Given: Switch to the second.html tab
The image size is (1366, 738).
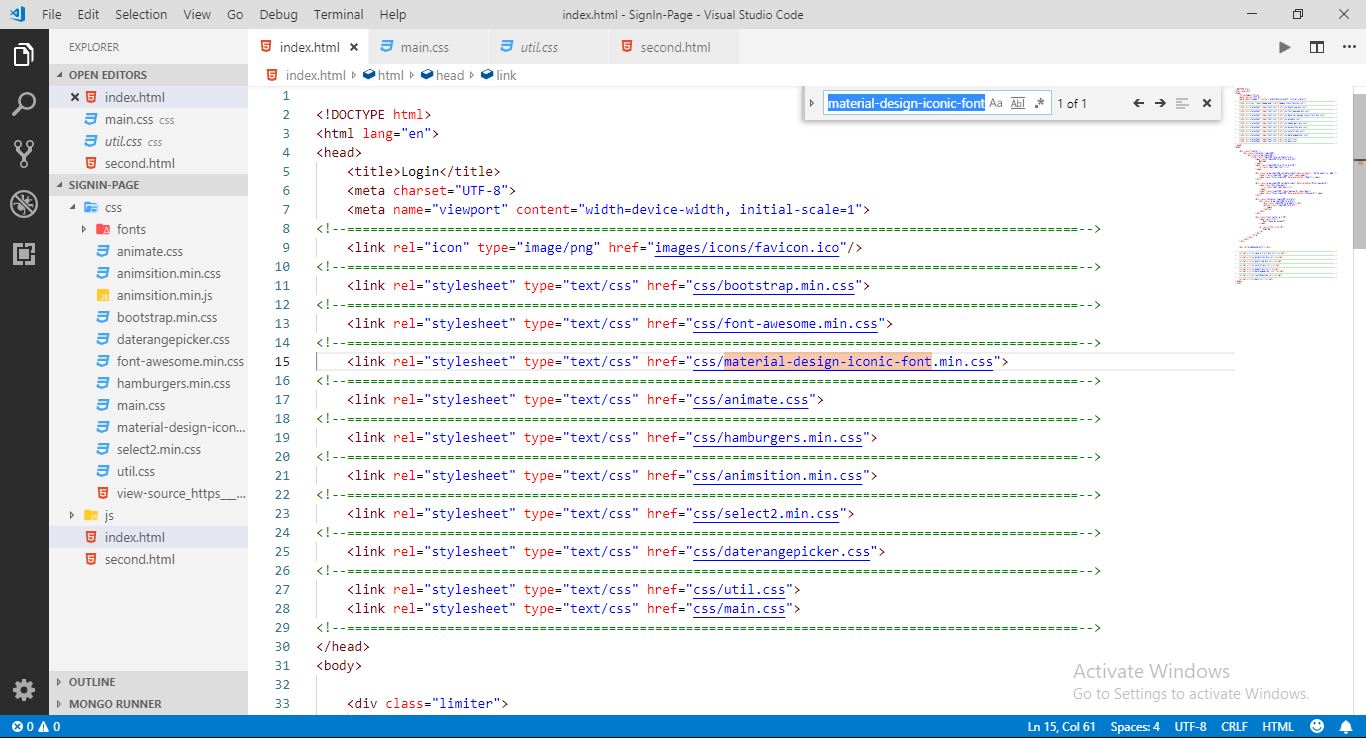Looking at the screenshot, I should pos(675,47).
